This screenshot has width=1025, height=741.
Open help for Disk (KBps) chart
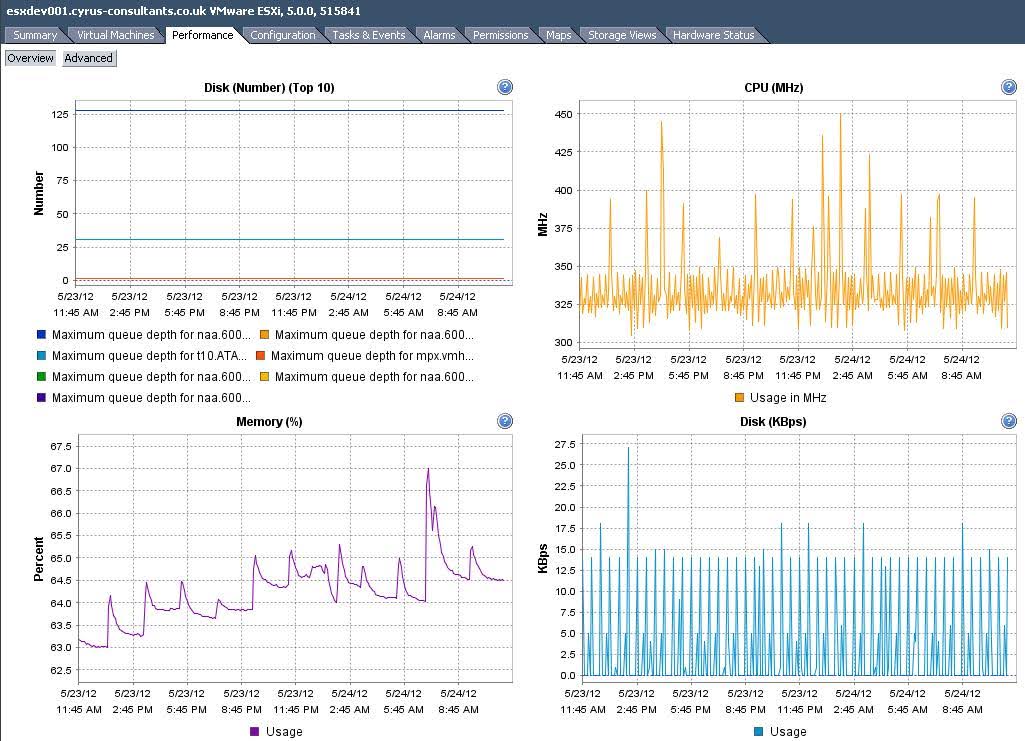point(1009,421)
